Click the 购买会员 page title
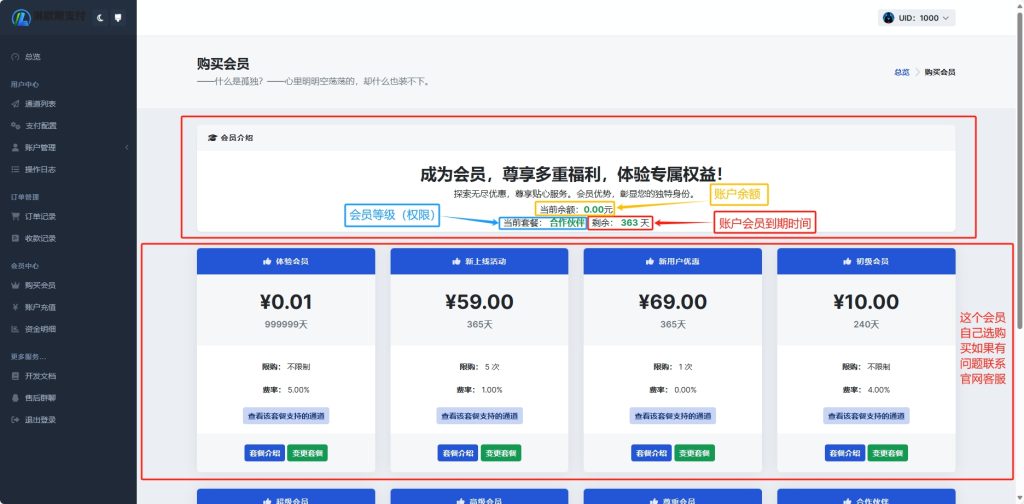1024x504 pixels. click(223, 64)
